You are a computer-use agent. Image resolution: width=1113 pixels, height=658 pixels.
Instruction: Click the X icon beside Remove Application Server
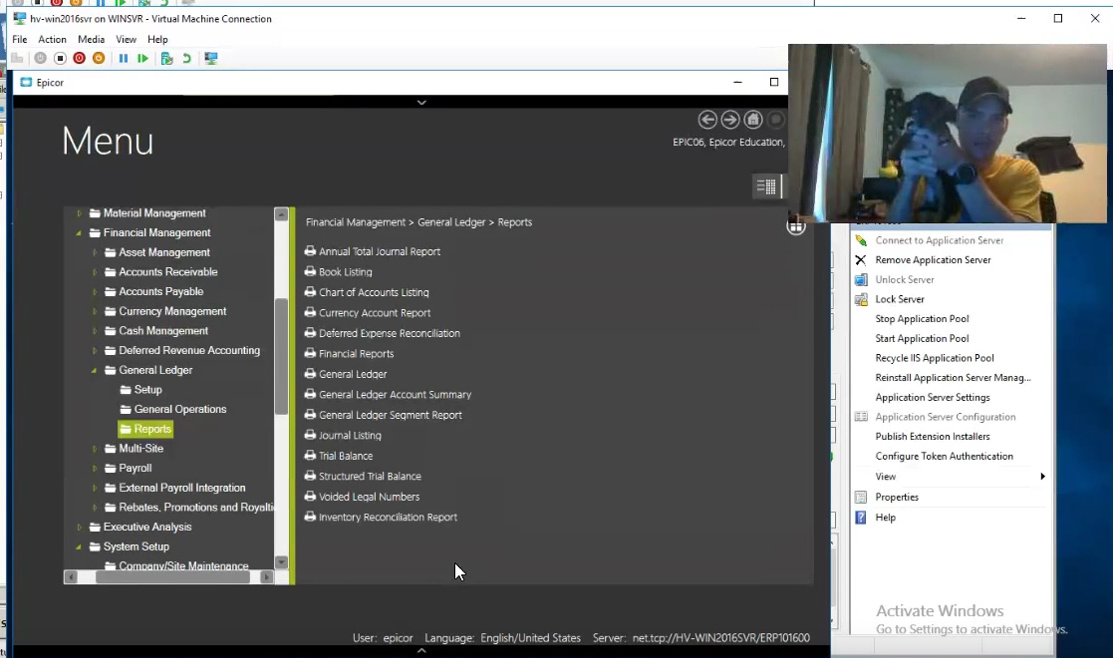click(860, 260)
